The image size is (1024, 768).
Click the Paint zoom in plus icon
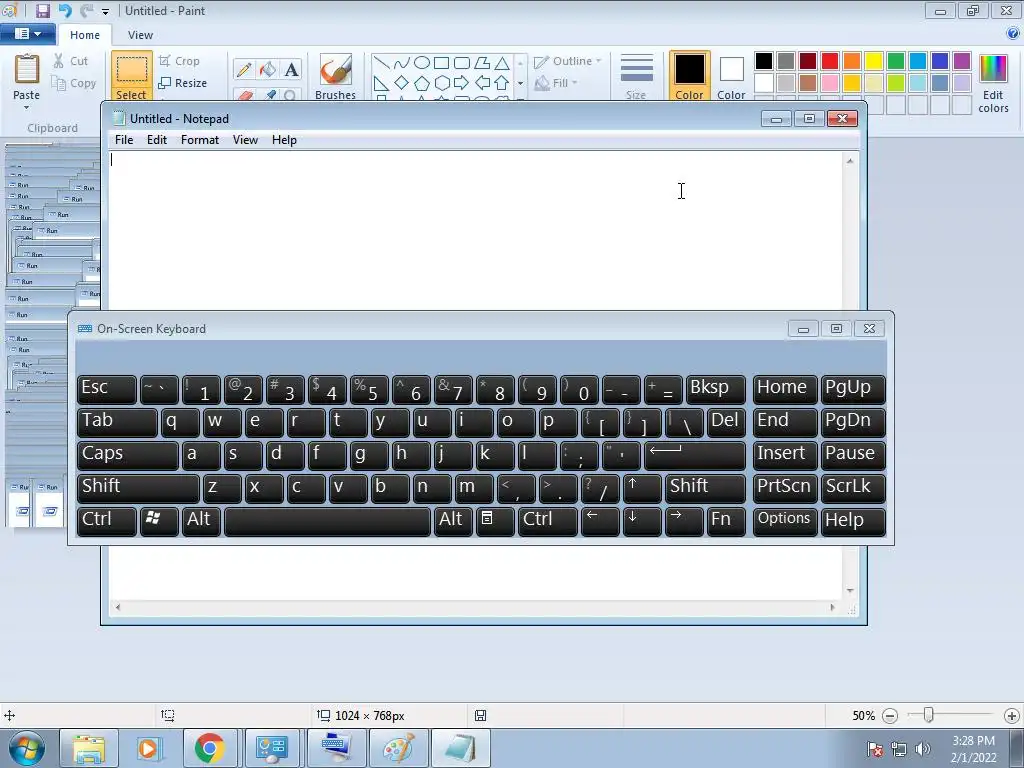pyautogui.click(x=1012, y=716)
